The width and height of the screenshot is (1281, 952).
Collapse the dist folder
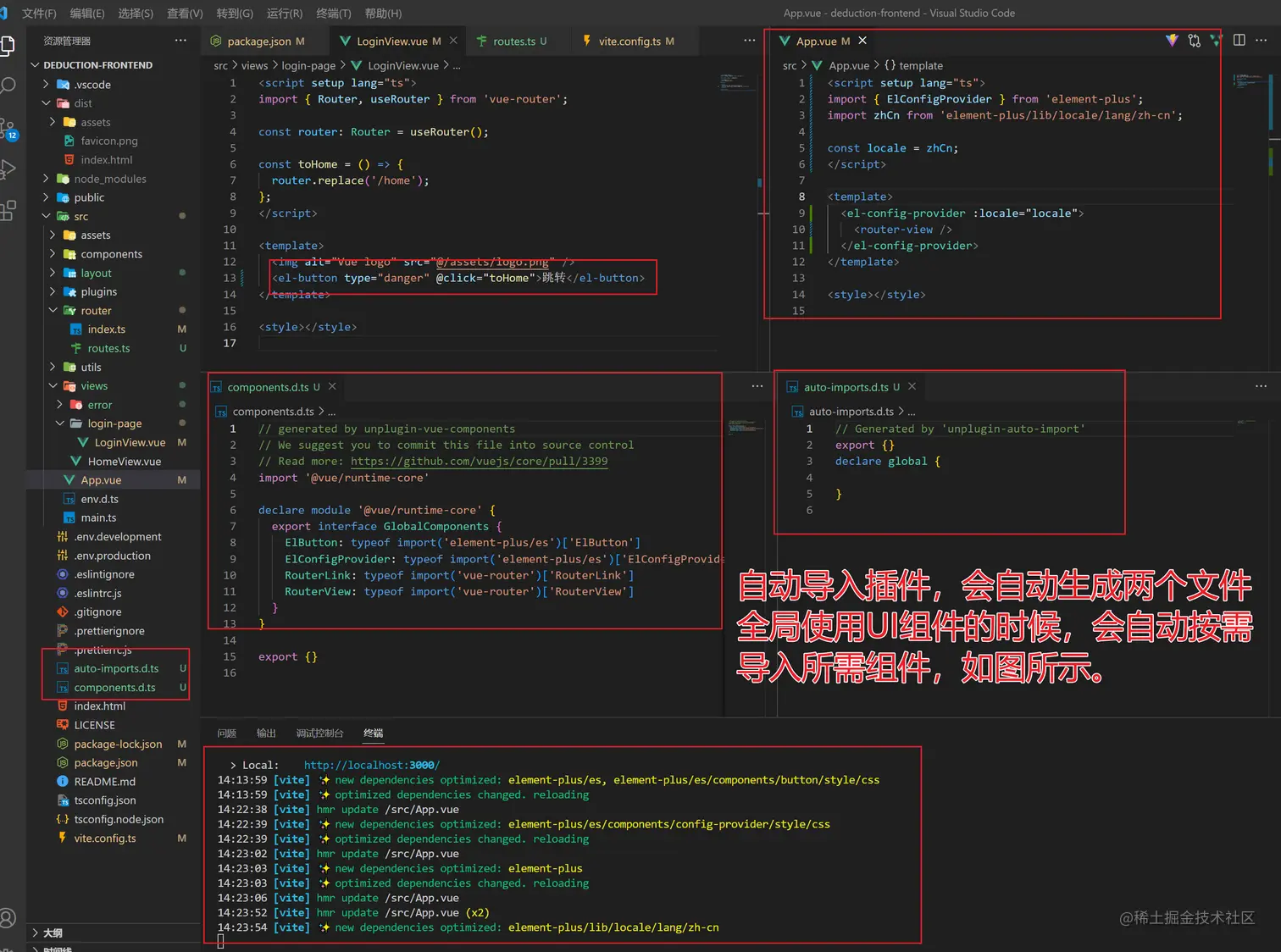(x=47, y=103)
